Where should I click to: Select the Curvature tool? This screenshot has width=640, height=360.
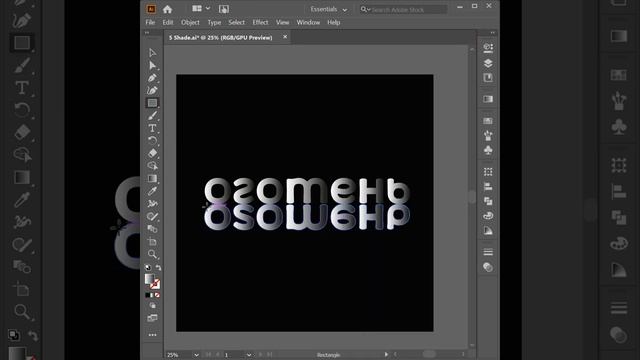(x=152, y=90)
